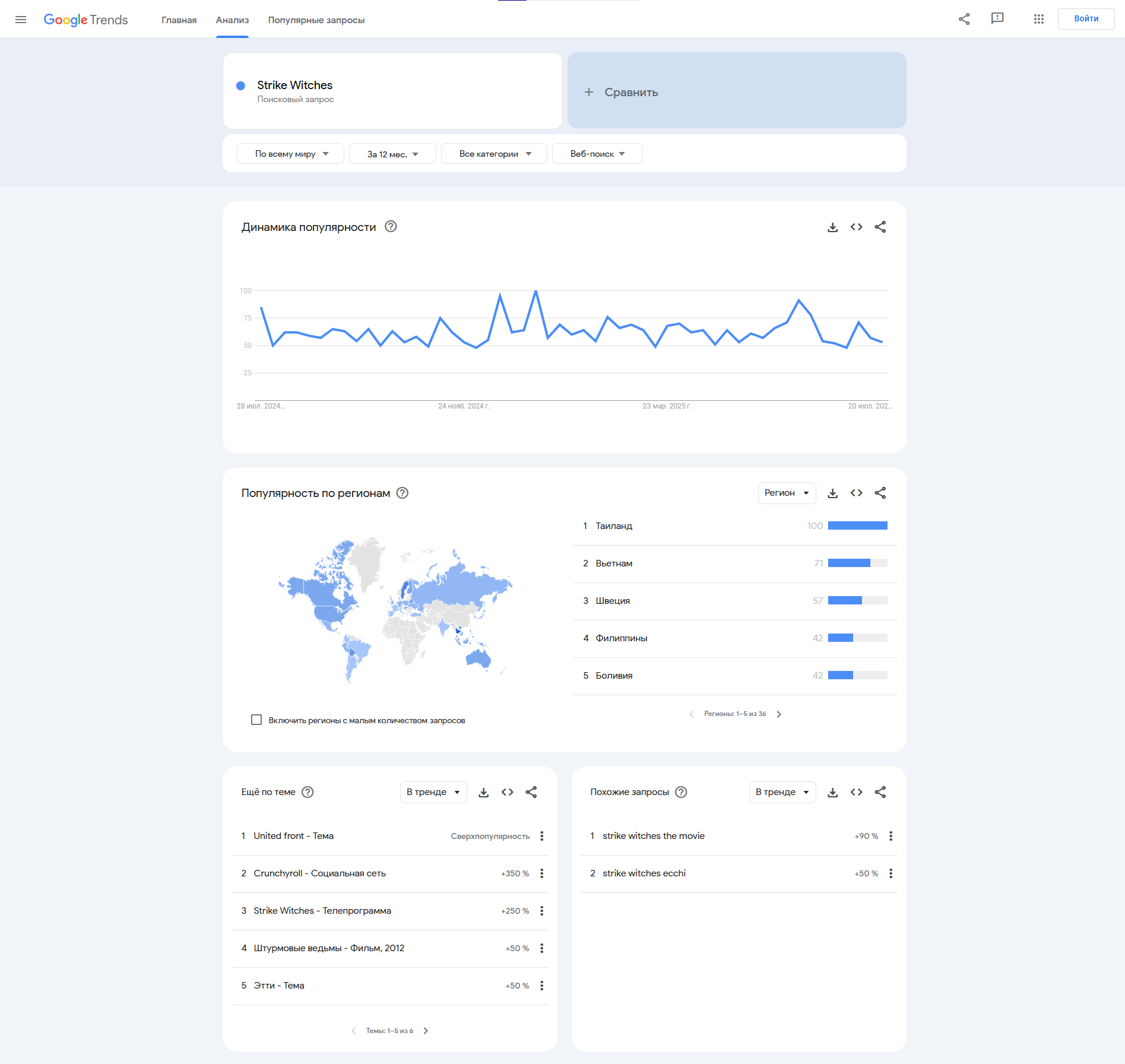Image resolution: width=1125 pixels, height=1064 pixels.
Task: Get embed code for Ещё по теме
Action: pyautogui.click(x=507, y=792)
